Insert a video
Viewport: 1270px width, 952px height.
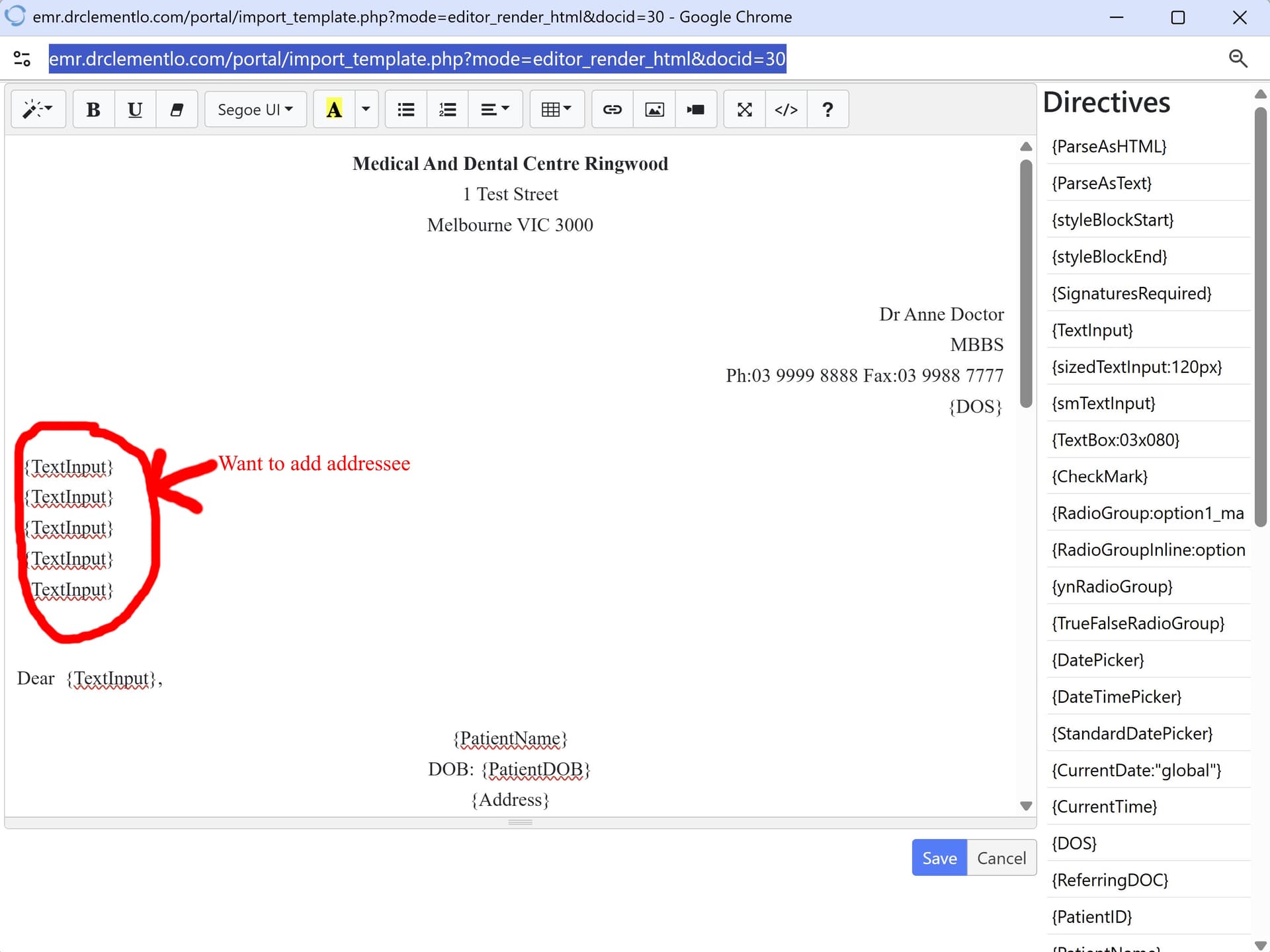(696, 109)
